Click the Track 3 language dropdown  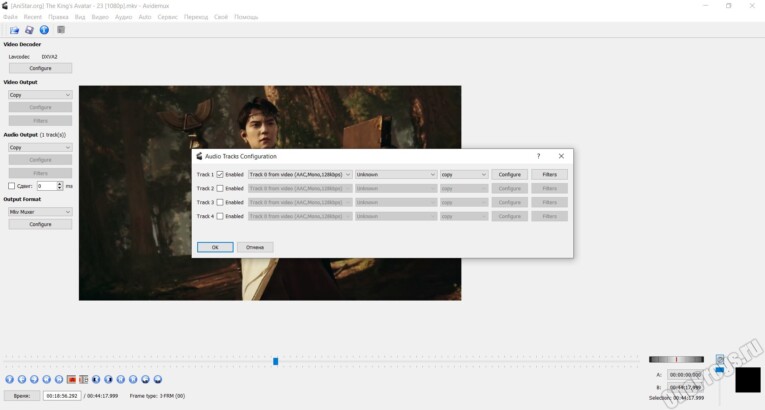point(396,202)
